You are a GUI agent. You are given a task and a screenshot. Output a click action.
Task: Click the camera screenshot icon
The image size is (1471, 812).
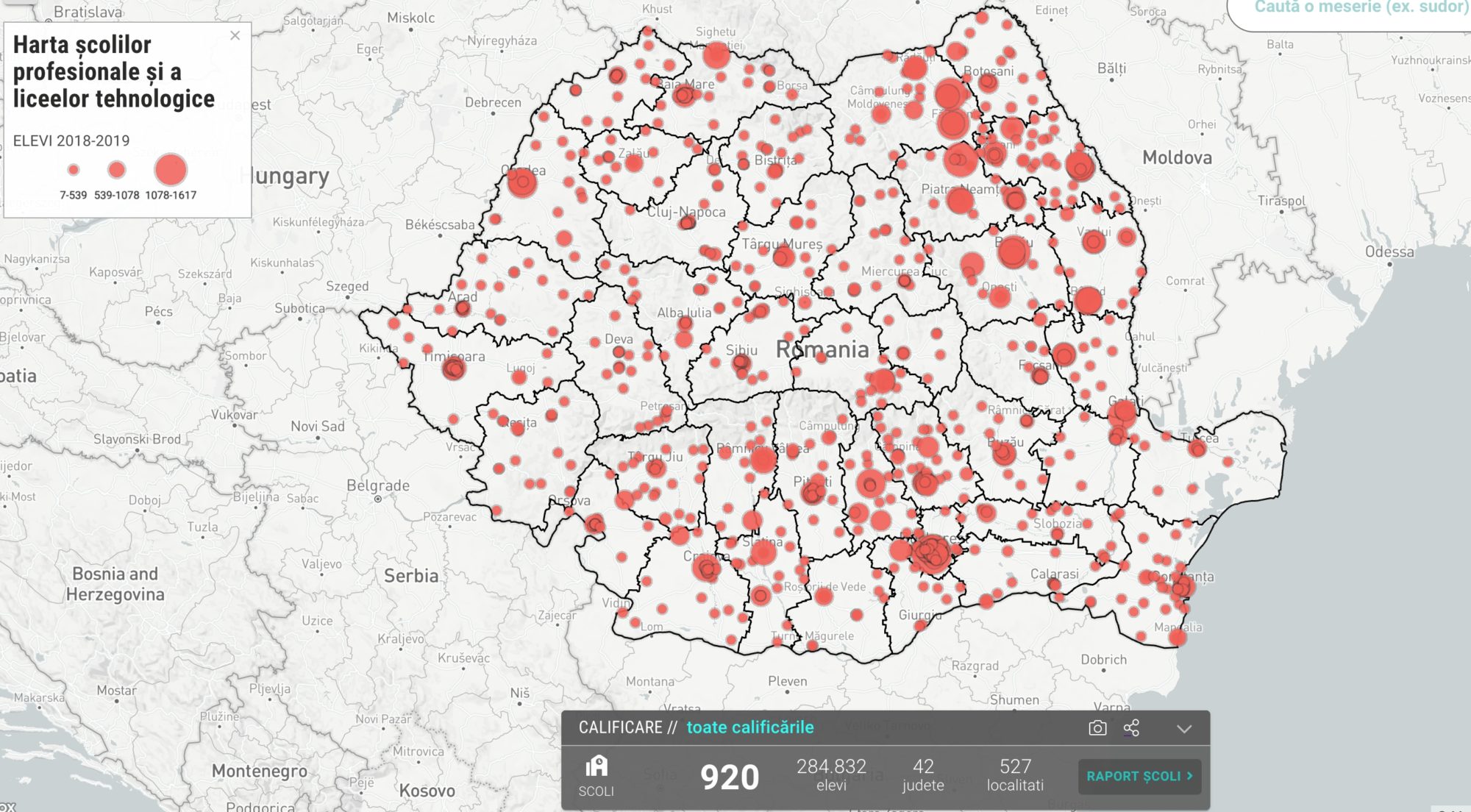[x=1097, y=728]
